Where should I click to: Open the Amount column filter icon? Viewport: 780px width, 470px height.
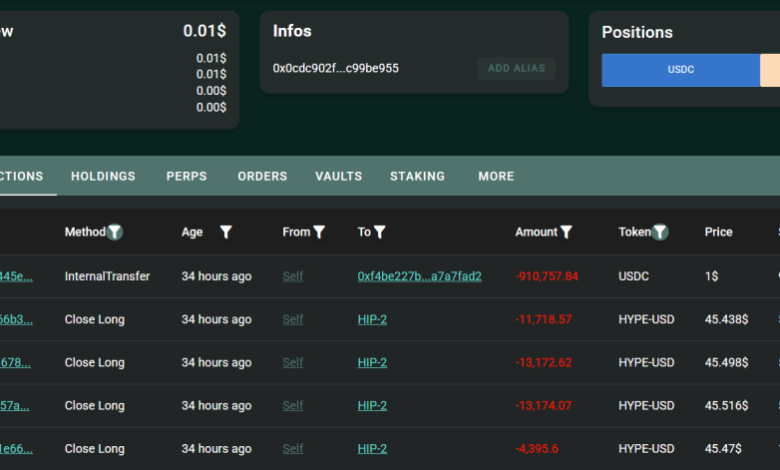click(566, 232)
